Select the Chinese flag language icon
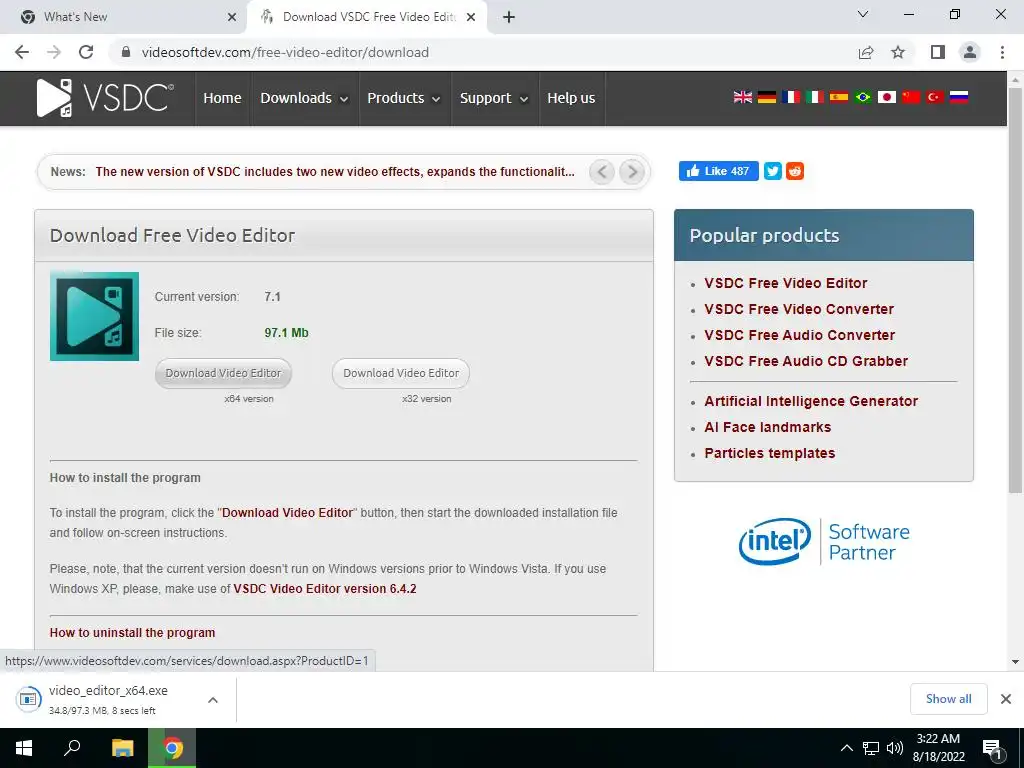The height and width of the screenshot is (768, 1024). 910,97
